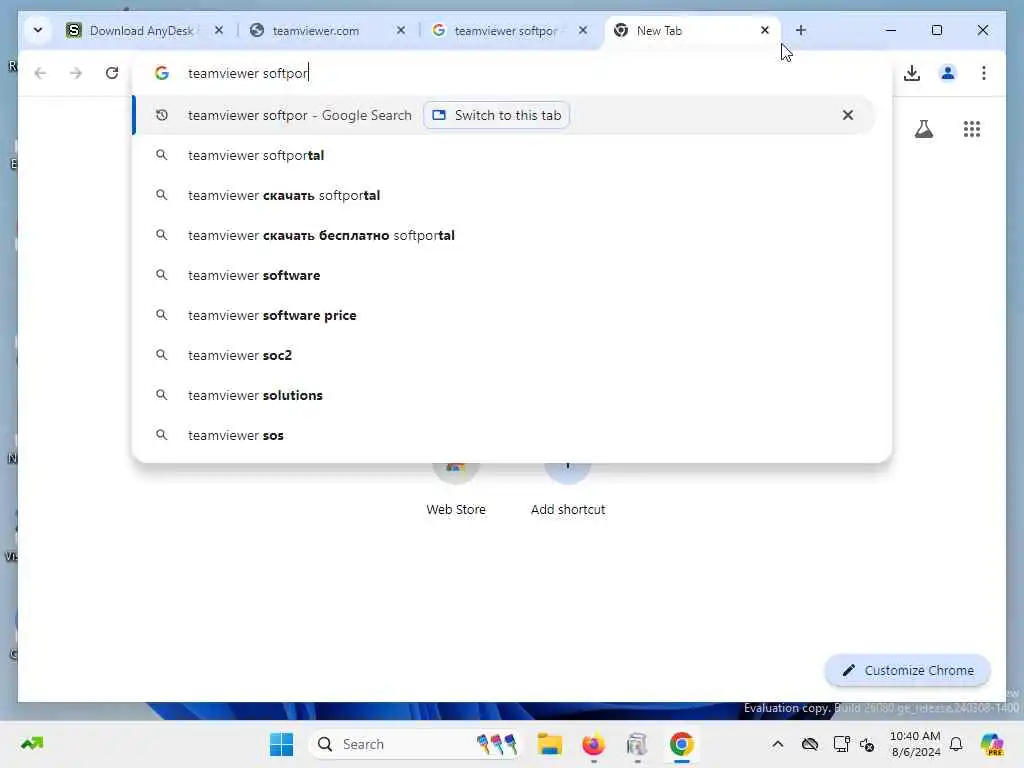This screenshot has height=768, width=1024.
Task: Close the New Tab tab
Action: 765,30
